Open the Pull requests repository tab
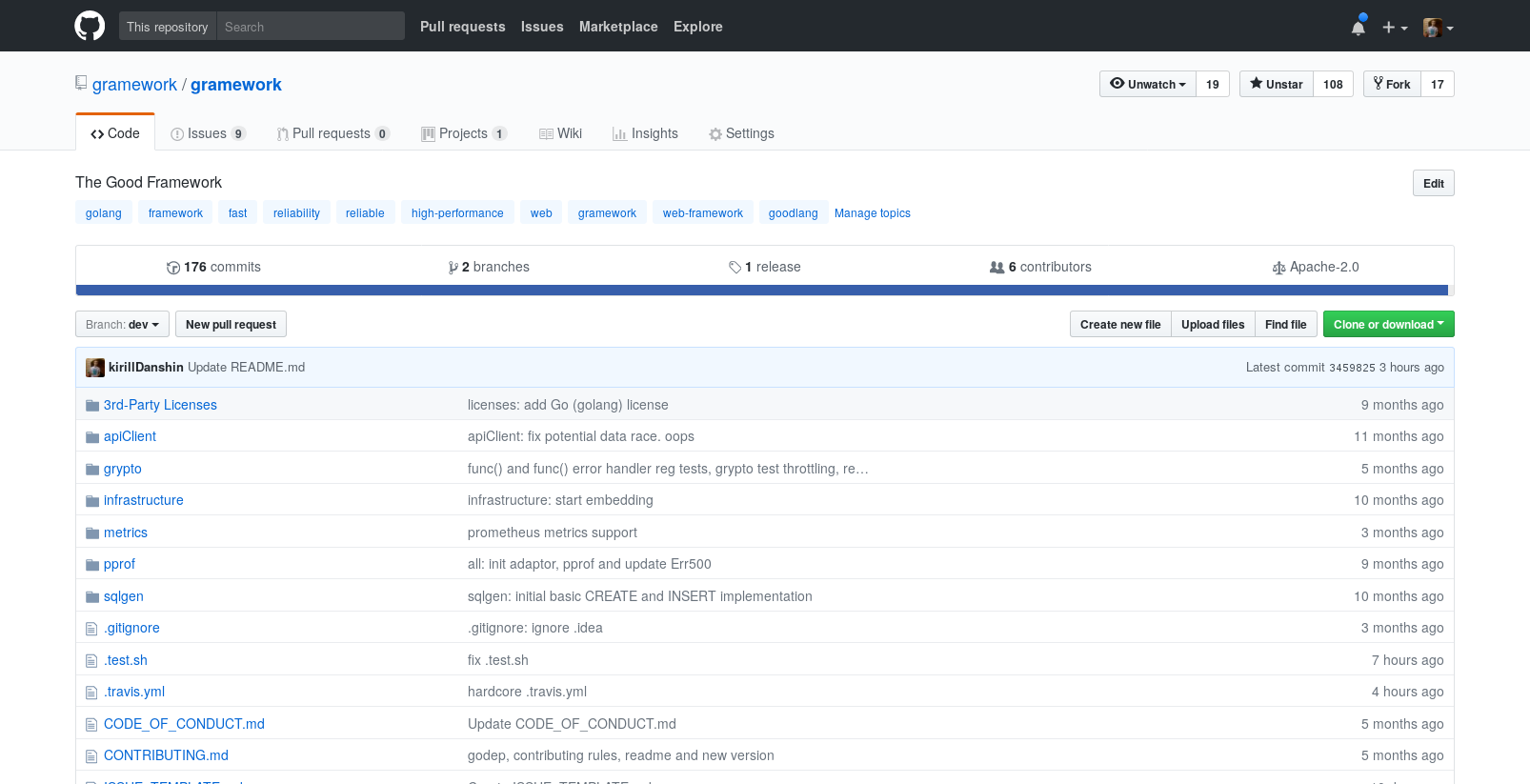1530x784 pixels. [x=332, y=133]
